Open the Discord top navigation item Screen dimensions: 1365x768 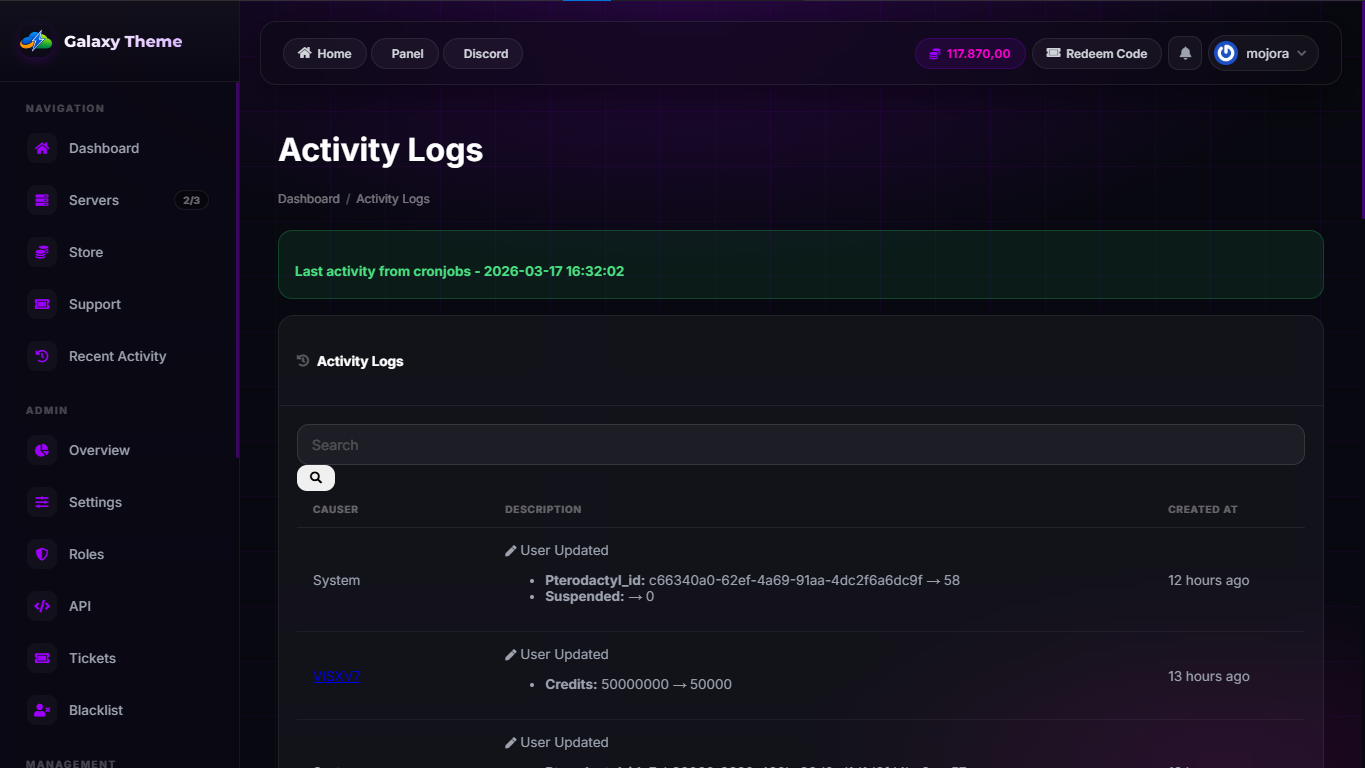coord(484,54)
